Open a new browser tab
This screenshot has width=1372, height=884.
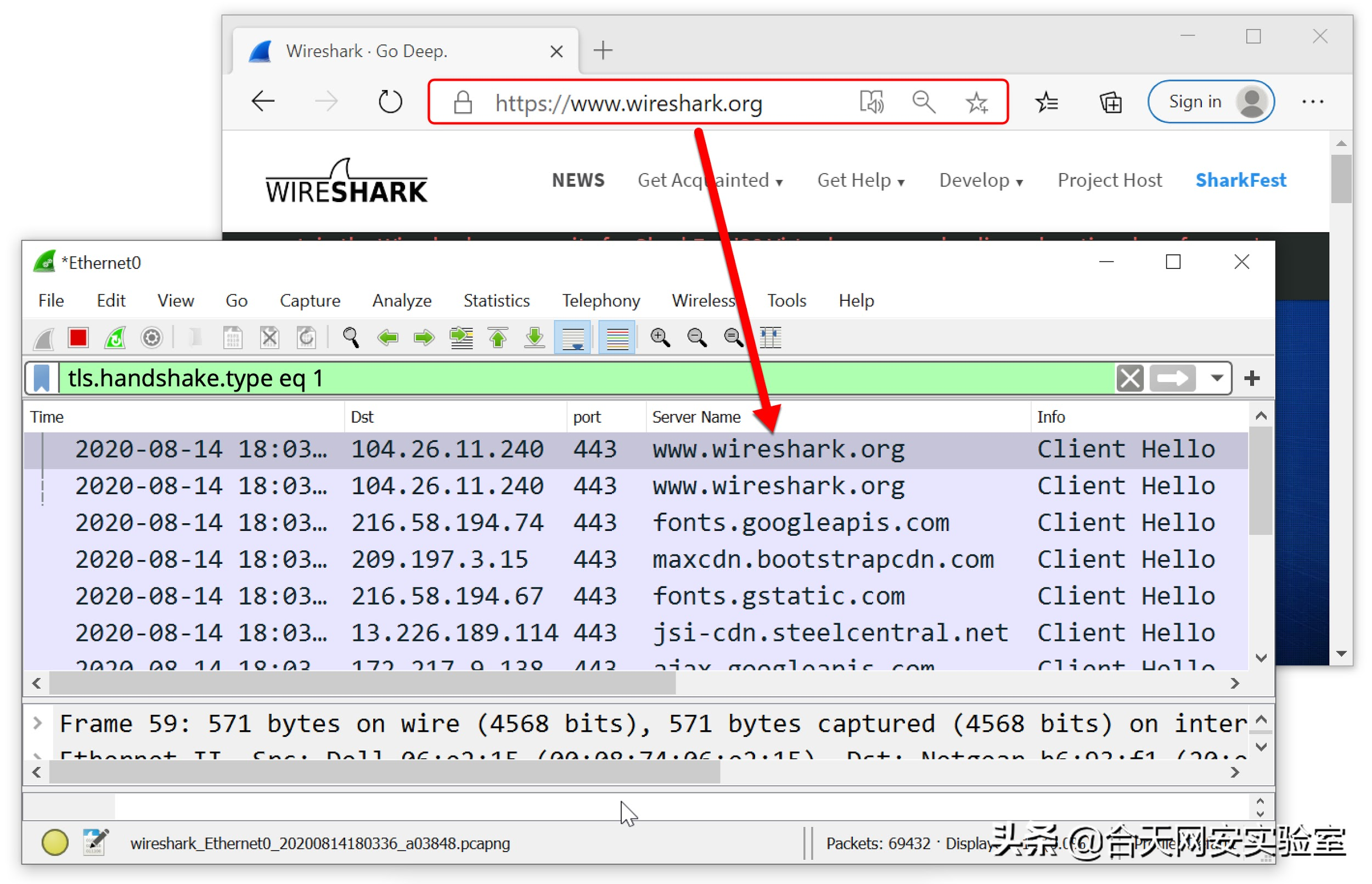(x=603, y=51)
